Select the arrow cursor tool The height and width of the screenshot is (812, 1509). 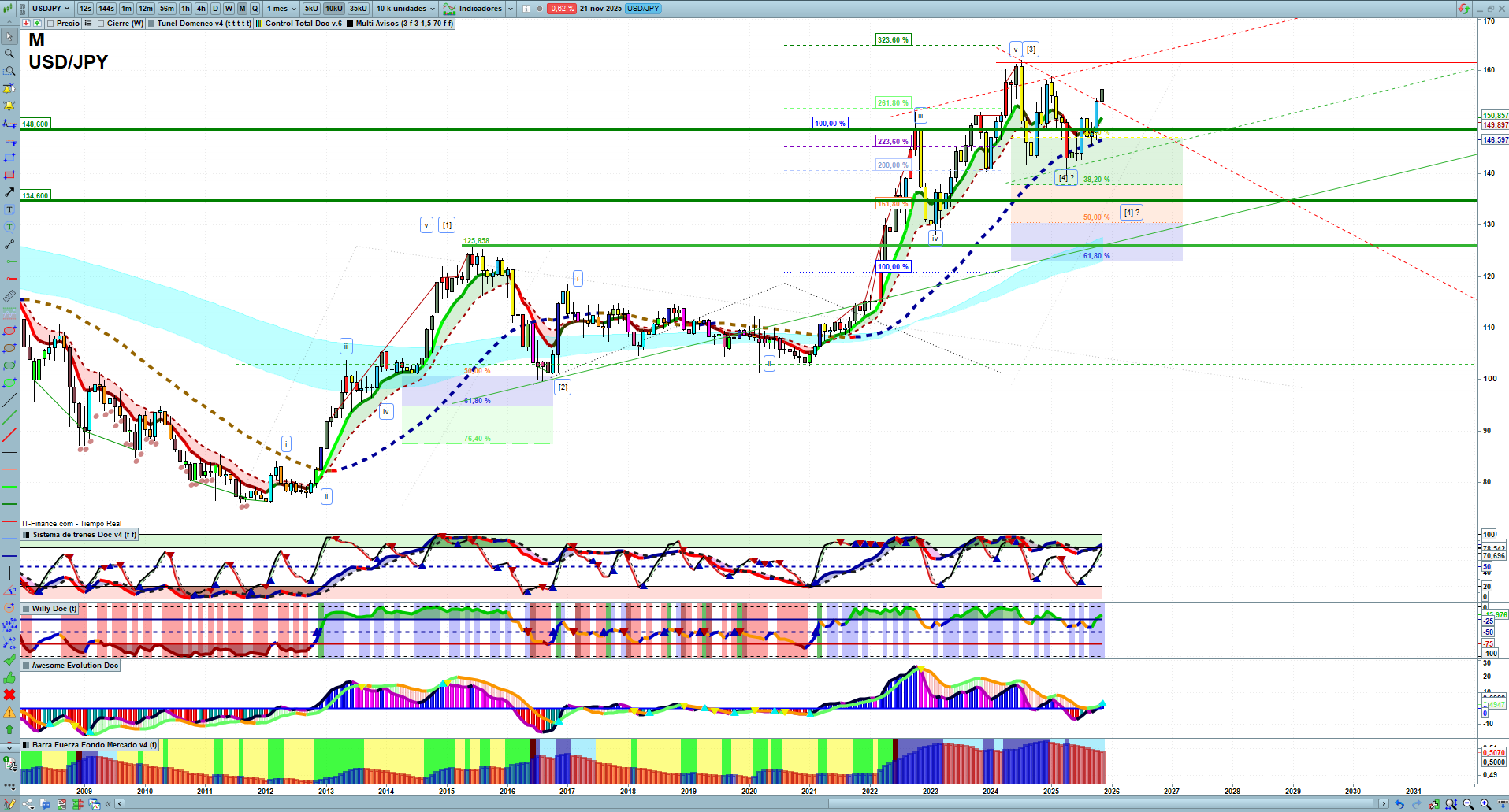point(9,36)
